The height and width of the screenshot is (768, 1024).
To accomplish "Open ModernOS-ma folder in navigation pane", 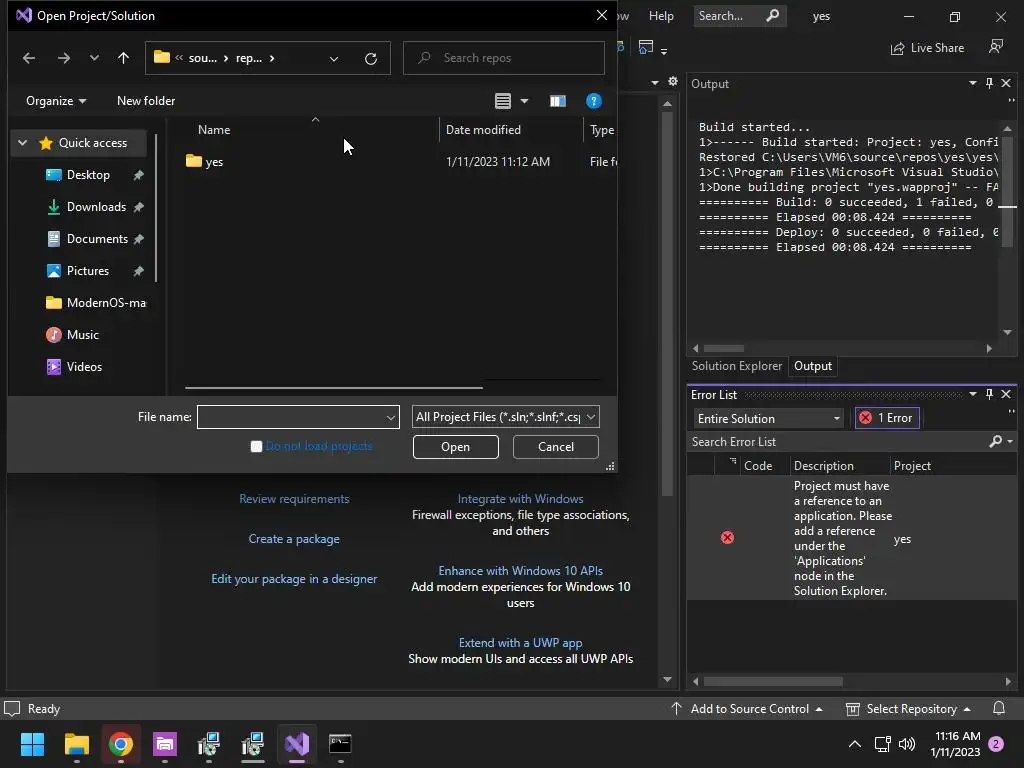I will coord(96,303).
